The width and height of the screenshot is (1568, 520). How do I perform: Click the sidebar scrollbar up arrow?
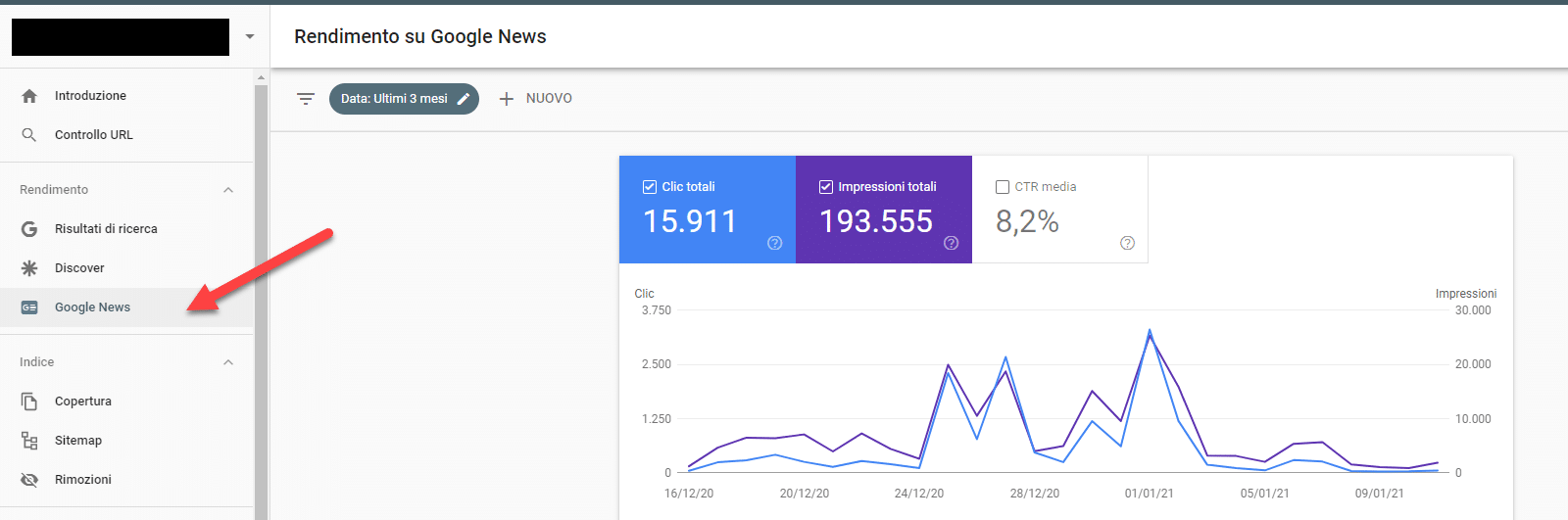(x=261, y=76)
